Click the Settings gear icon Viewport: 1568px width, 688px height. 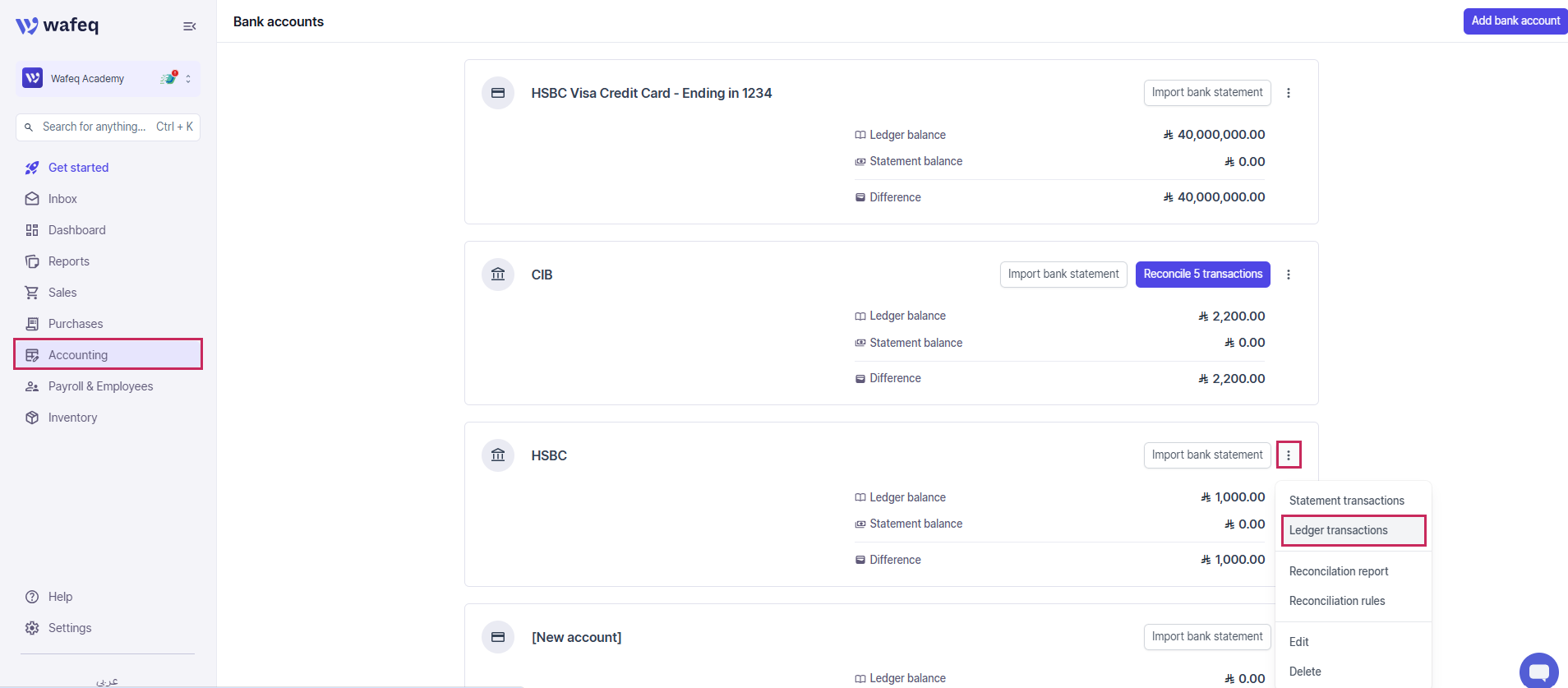pyautogui.click(x=32, y=628)
